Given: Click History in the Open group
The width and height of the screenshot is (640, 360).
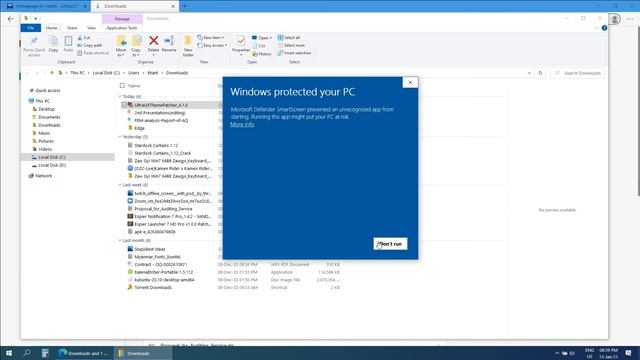Looking at the screenshot, I should click(x=262, y=53).
